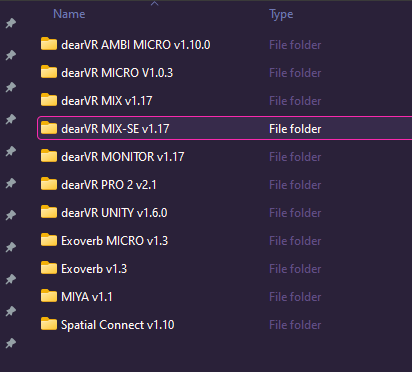Click the Spatial Connect v1.10 folder icon
Image resolution: width=412 pixels, height=372 pixels.
tap(49, 324)
